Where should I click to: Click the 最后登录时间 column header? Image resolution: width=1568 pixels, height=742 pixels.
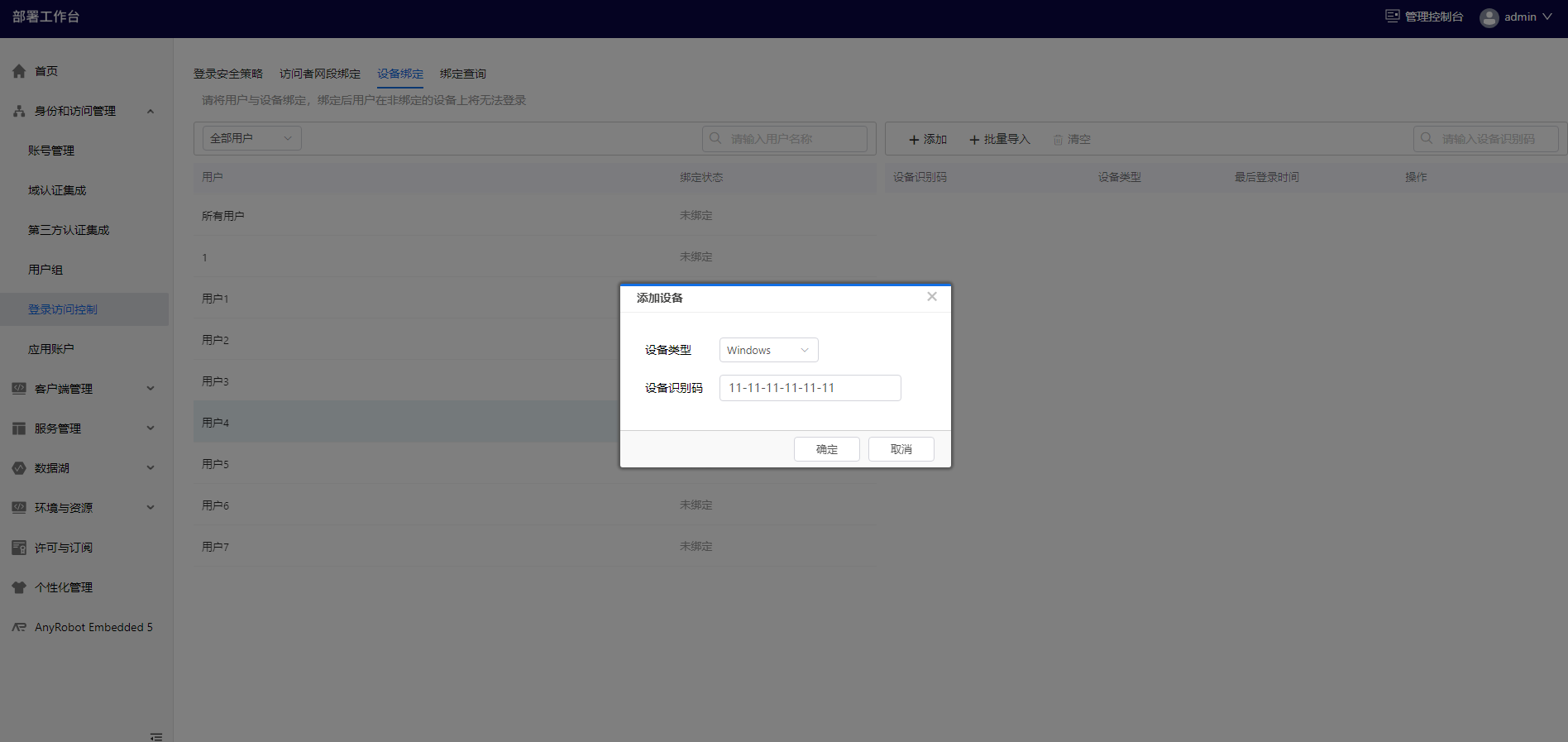(1267, 177)
